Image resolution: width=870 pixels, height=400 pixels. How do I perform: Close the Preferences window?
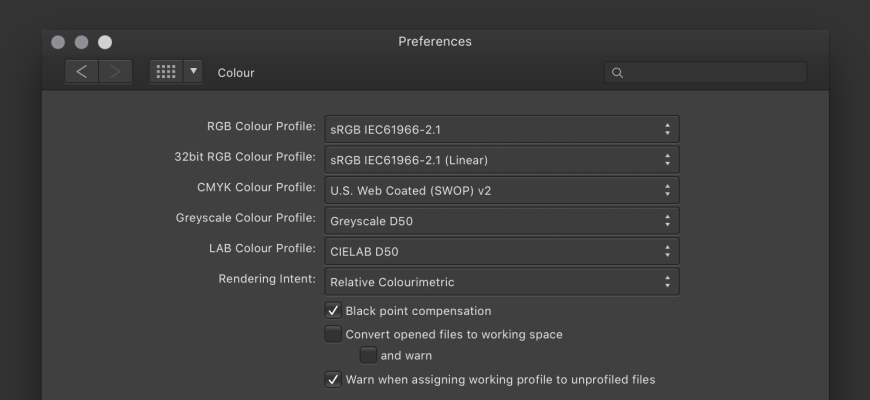pos(58,42)
